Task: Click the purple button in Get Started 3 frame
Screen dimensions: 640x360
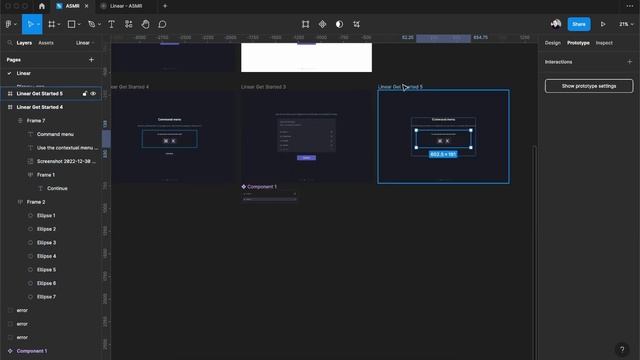Action: pos(306,158)
